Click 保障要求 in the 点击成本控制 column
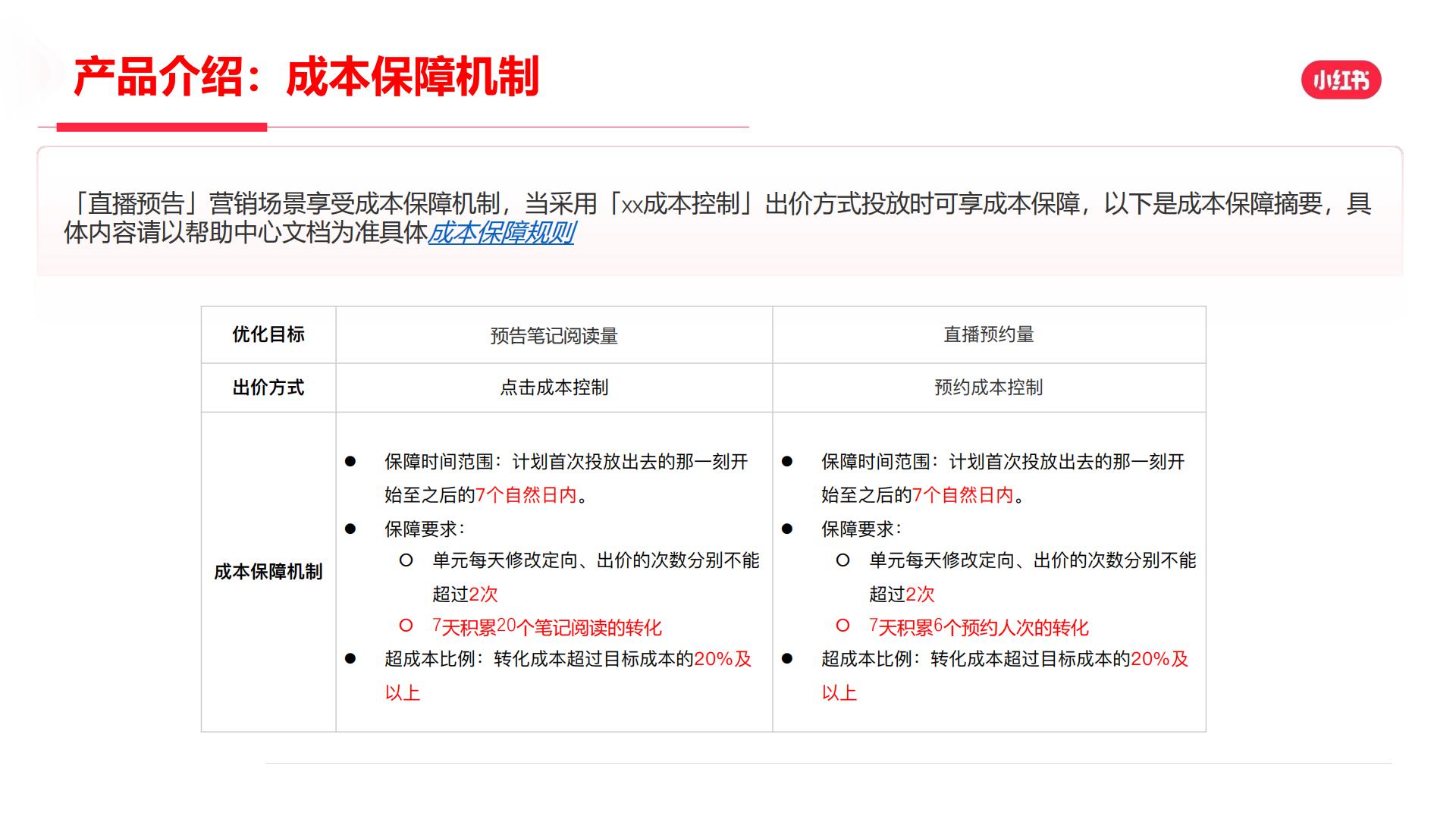This screenshot has width=1456, height=819. point(425,529)
